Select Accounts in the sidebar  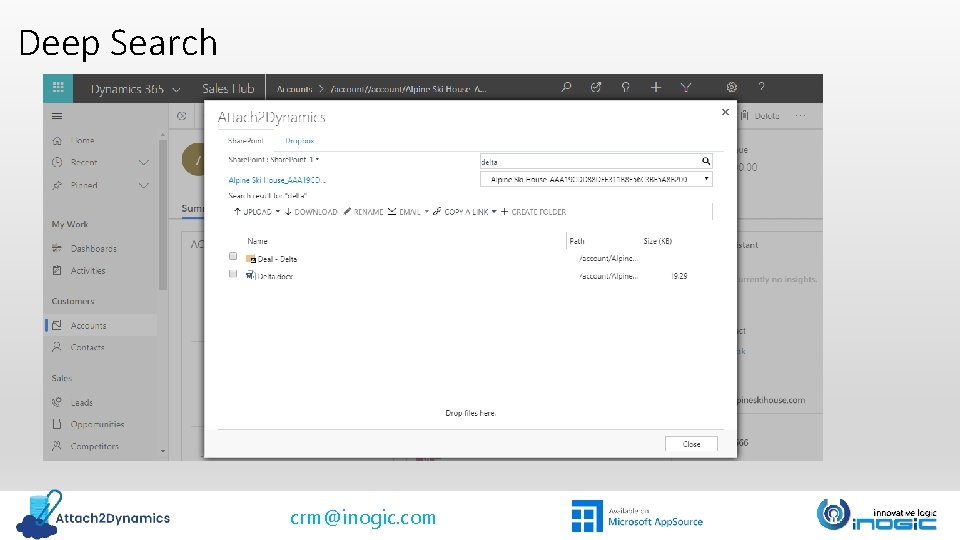[x=88, y=325]
